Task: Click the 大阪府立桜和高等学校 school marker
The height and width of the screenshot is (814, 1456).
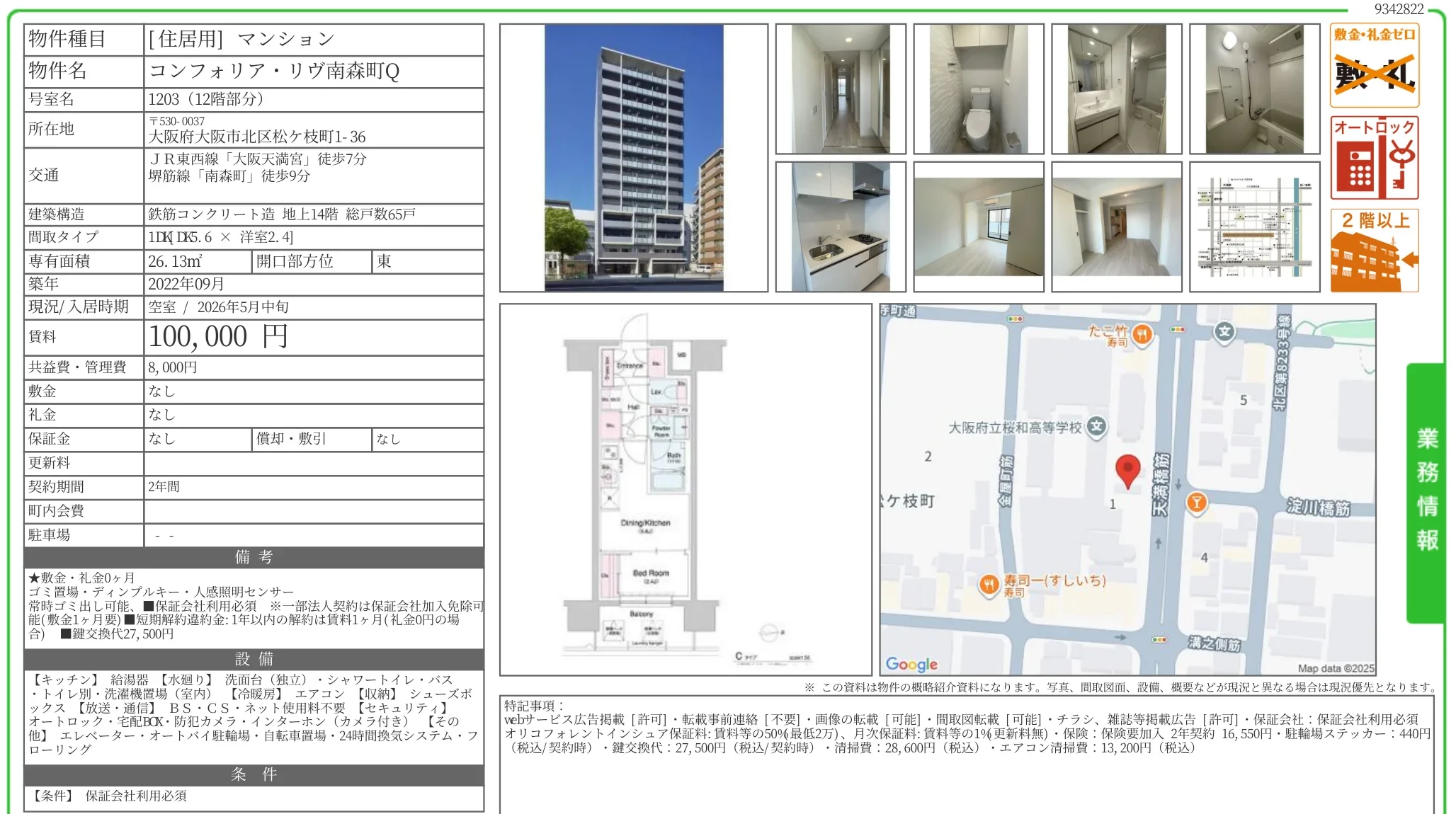Action: coord(1096,426)
